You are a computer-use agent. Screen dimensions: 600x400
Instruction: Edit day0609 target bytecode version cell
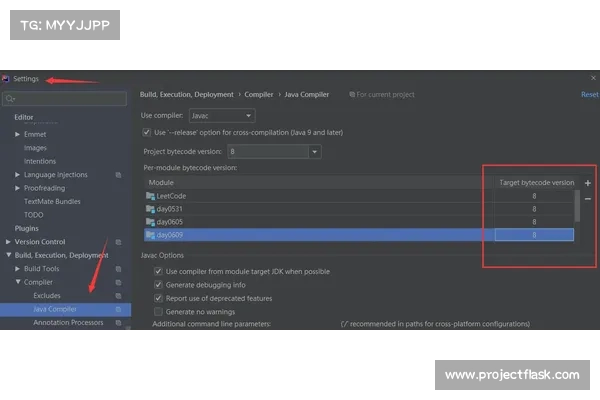pyautogui.click(x=534, y=235)
